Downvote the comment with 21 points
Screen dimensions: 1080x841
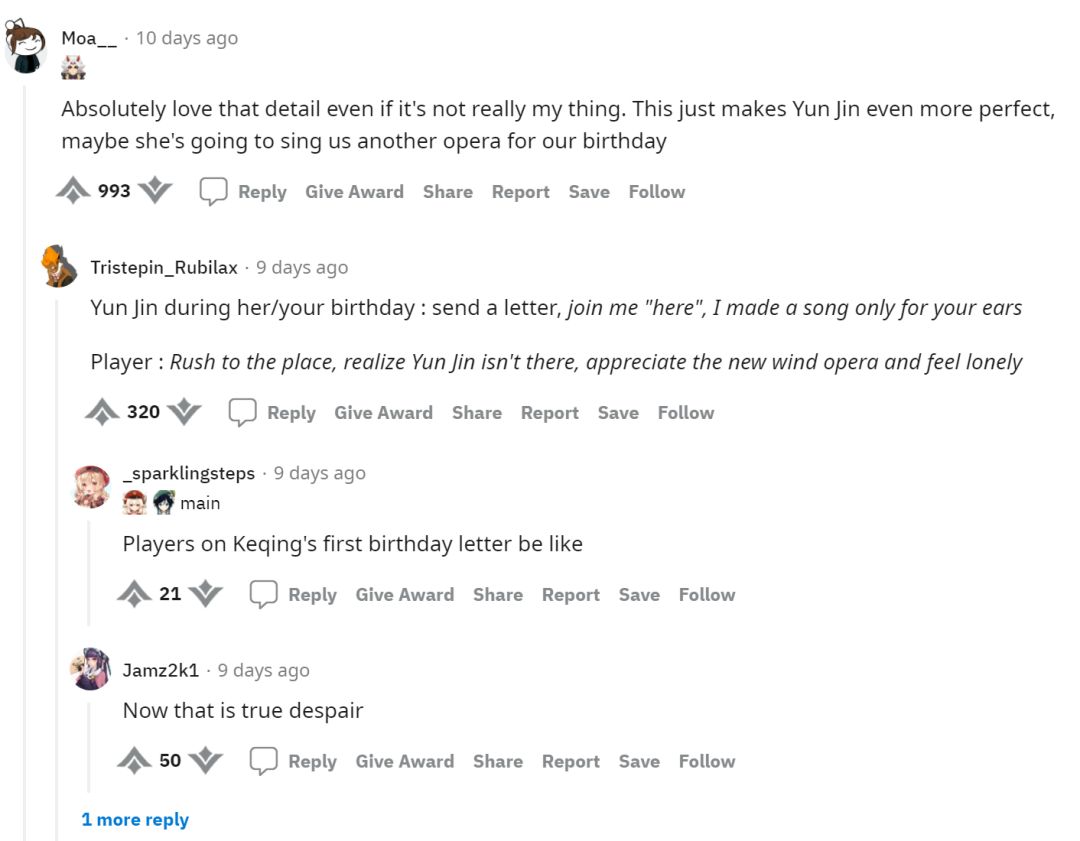[x=206, y=594]
